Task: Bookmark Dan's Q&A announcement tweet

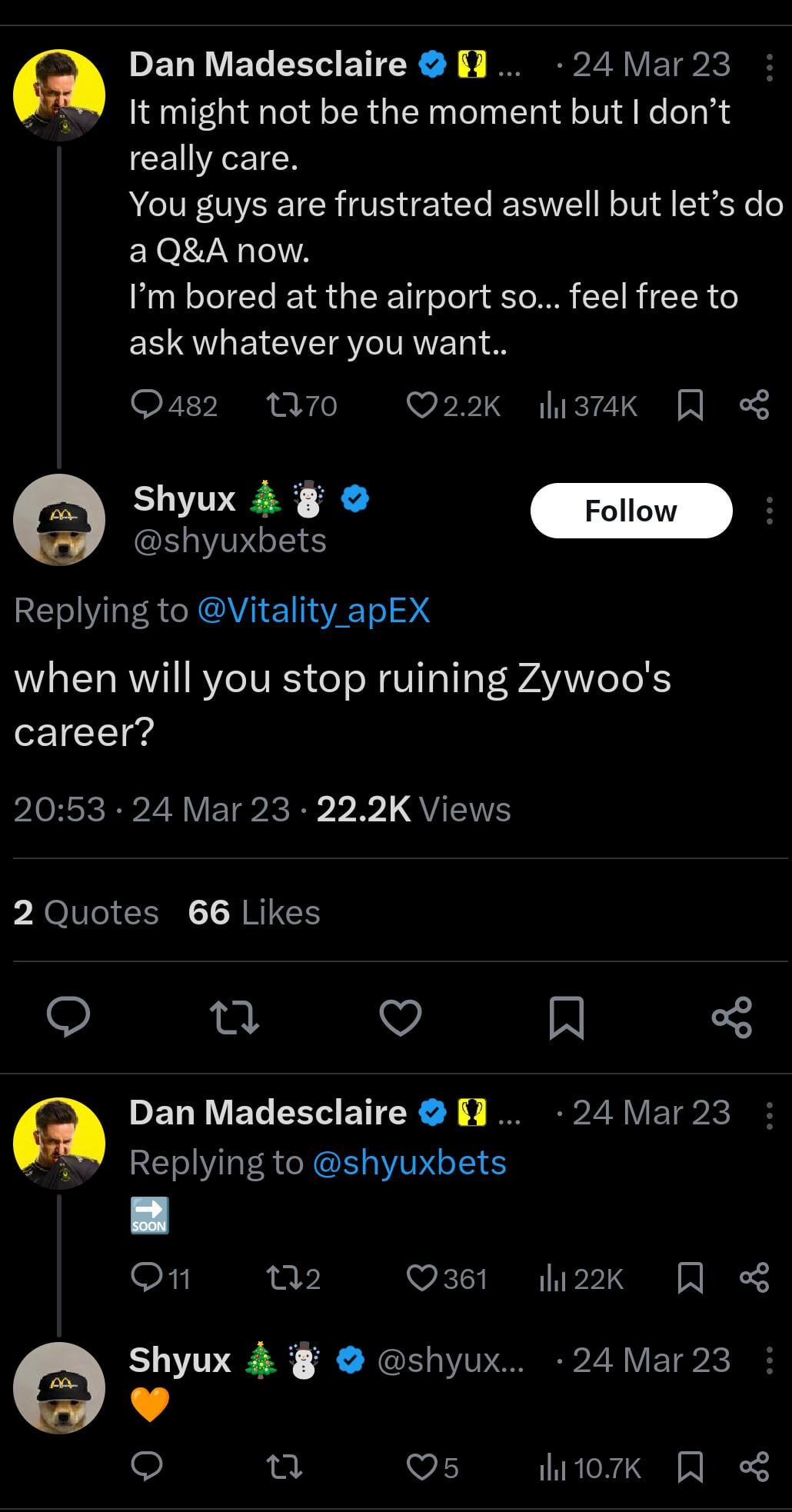Action: [689, 404]
